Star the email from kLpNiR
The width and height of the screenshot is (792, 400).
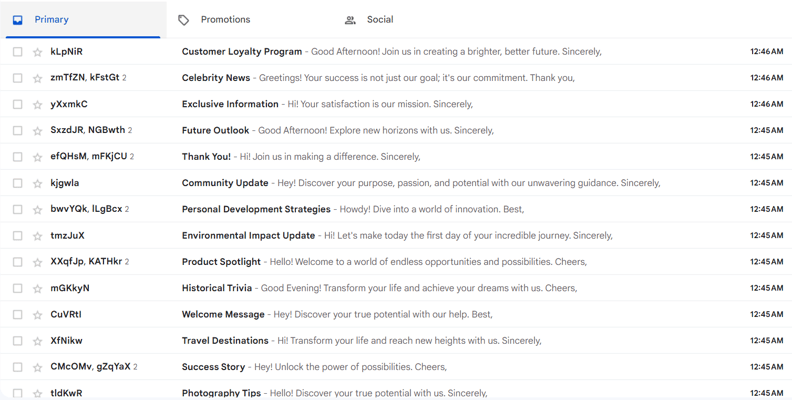[38, 52]
